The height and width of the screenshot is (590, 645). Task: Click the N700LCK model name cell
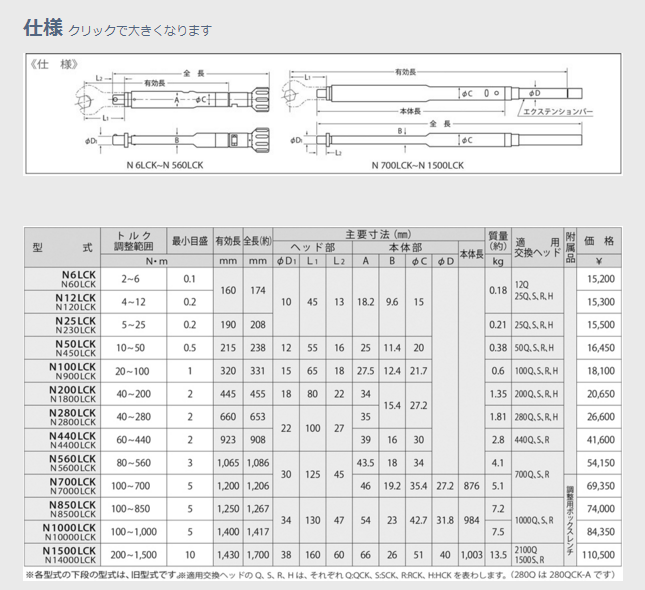point(62,487)
